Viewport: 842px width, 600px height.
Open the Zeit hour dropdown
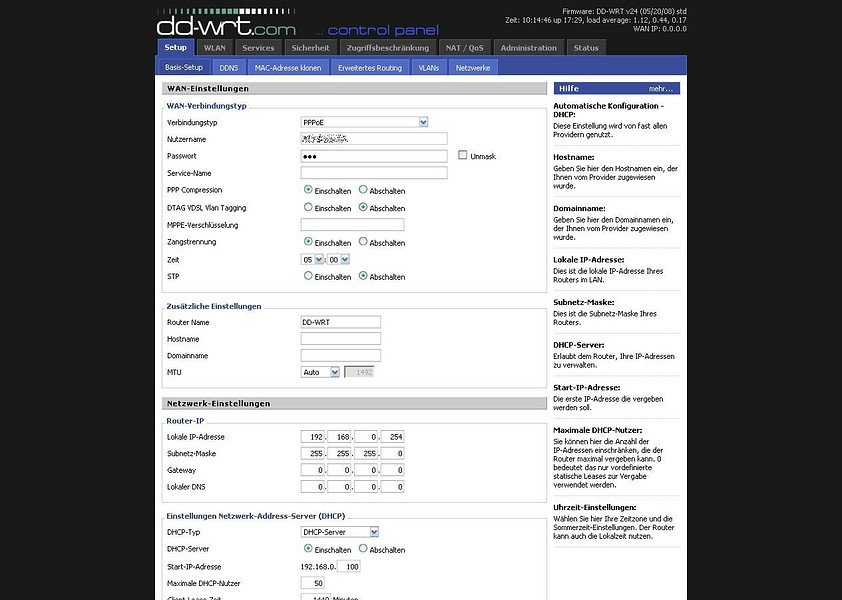312,259
